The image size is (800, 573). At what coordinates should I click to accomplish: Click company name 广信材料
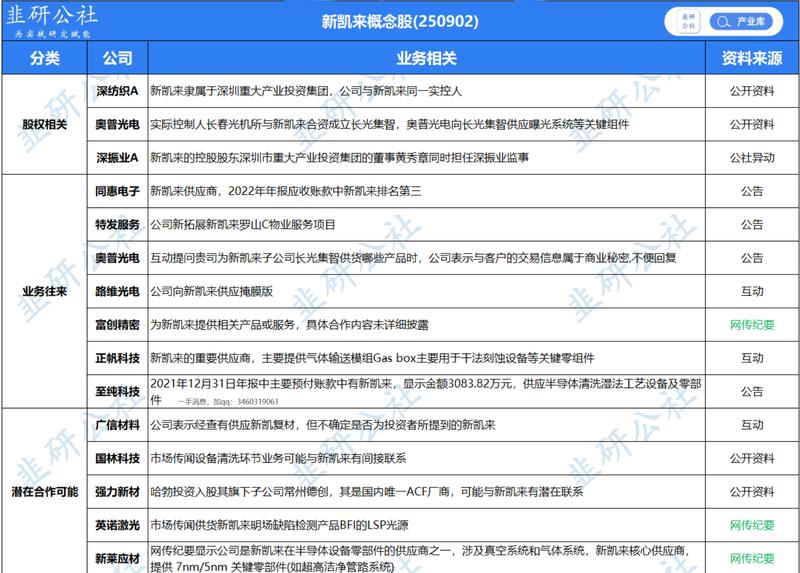pos(117,425)
